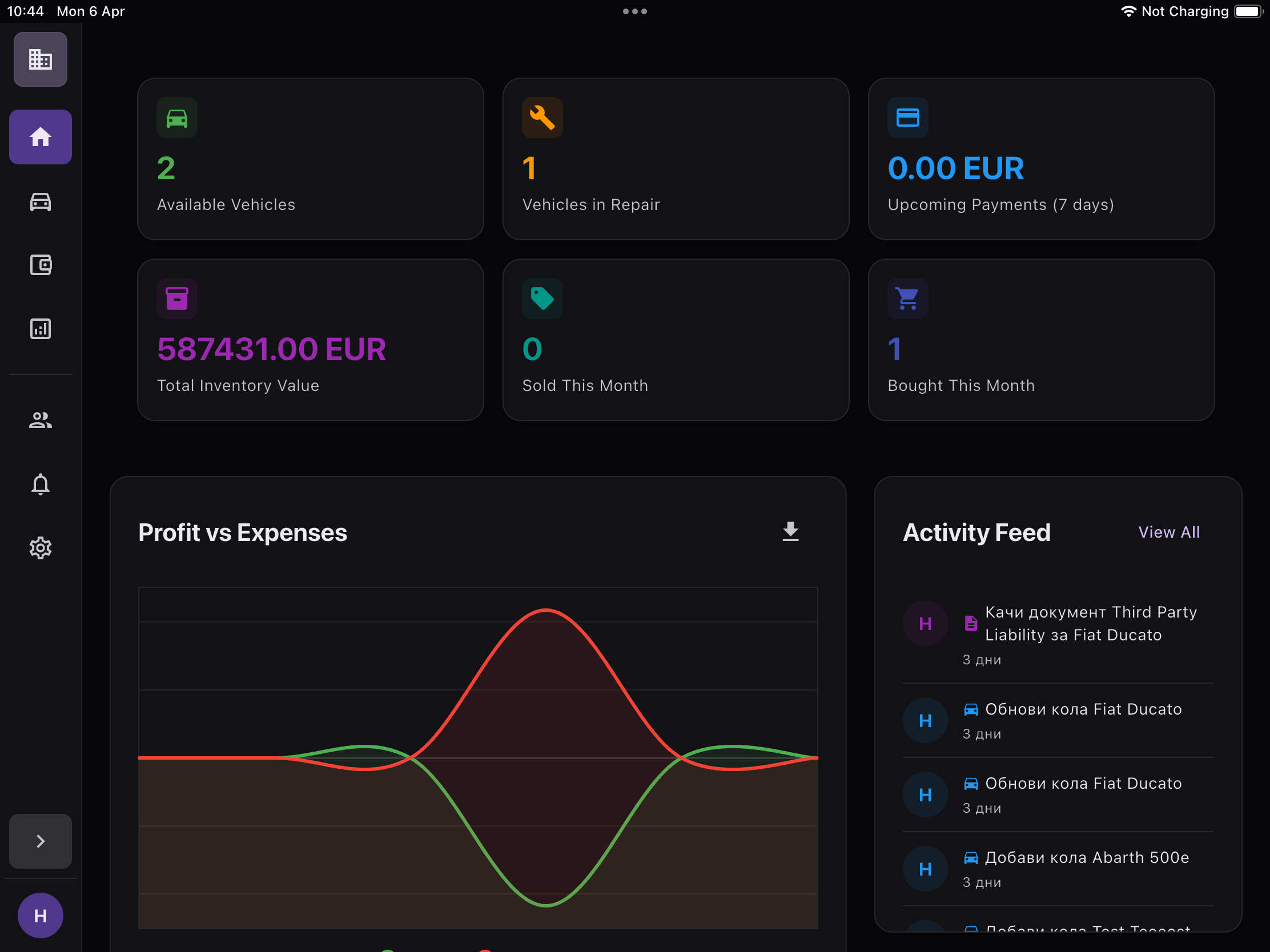The image size is (1270, 952).
Task: Expand the collapsed sidebar
Action: pos(39,841)
